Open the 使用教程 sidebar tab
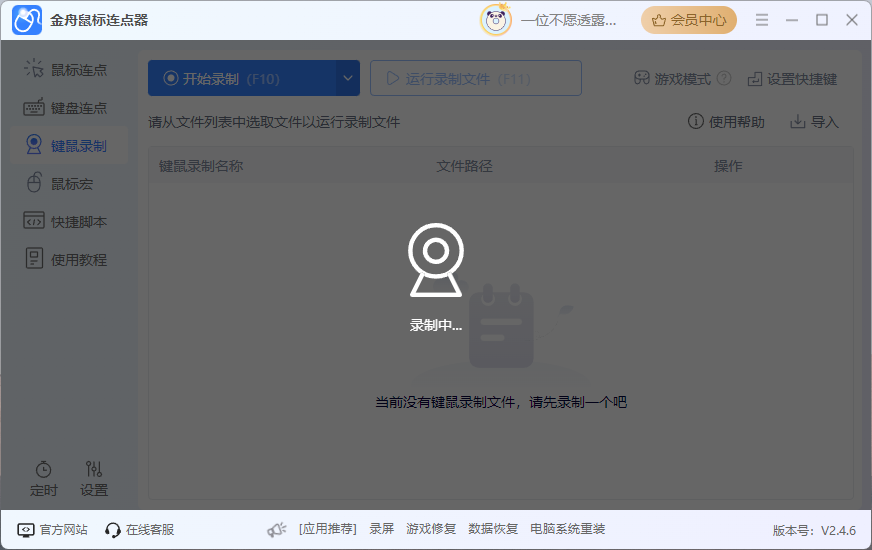The height and width of the screenshot is (550, 872). tap(66, 259)
